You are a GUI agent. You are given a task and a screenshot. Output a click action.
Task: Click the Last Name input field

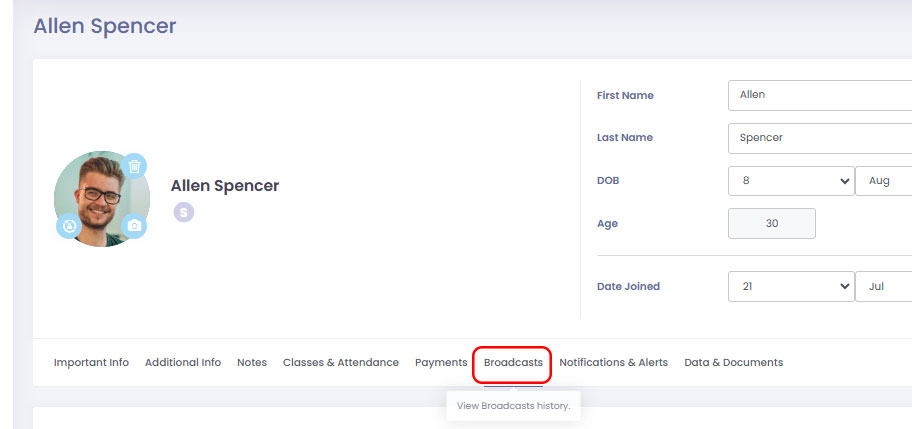tap(820, 138)
